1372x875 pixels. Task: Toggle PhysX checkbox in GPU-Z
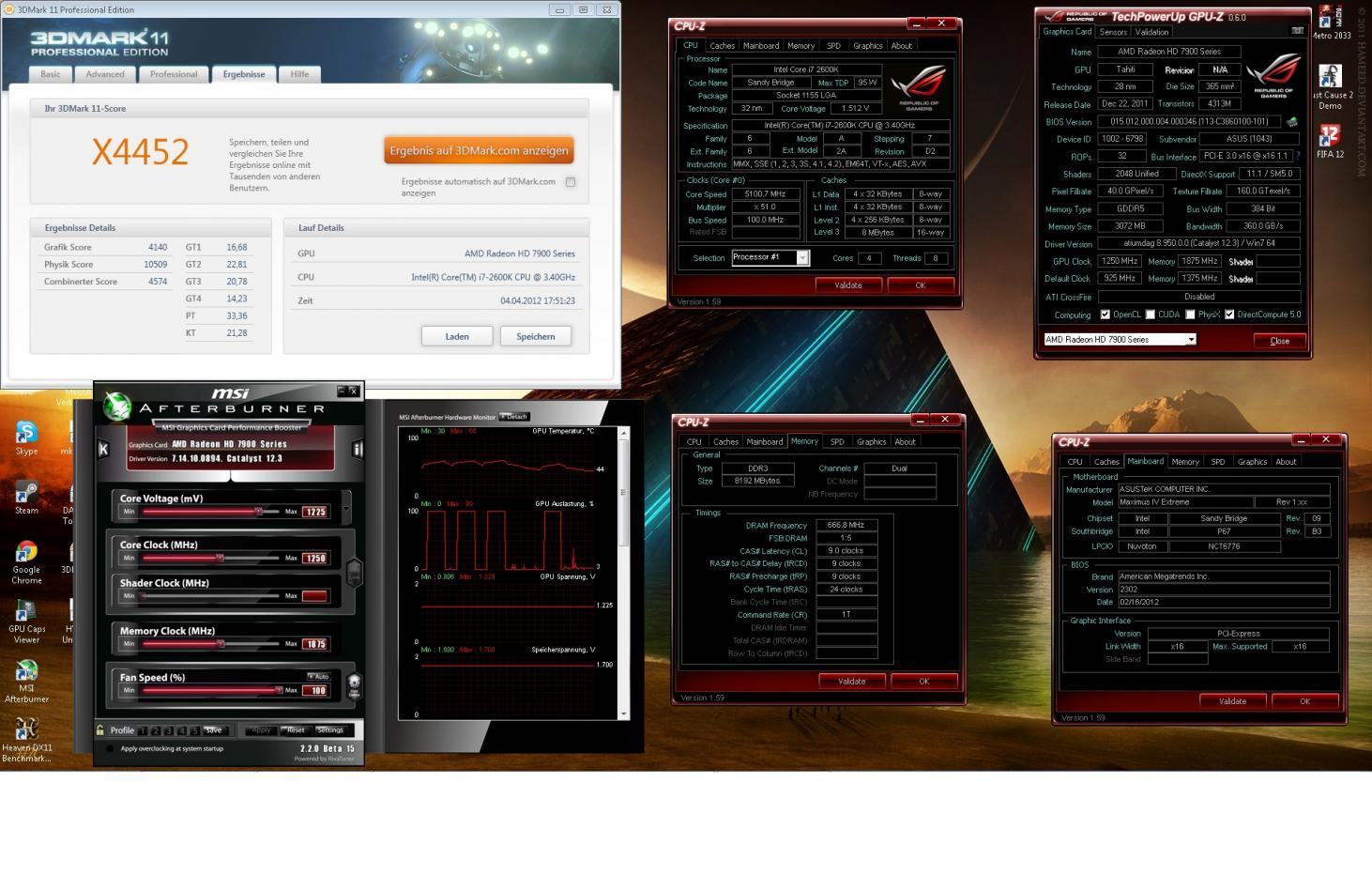click(x=1190, y=315)
